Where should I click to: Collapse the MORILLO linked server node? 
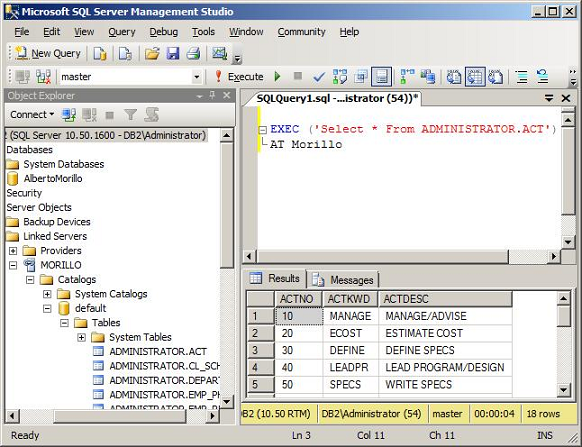pyautogui.click(x=13, y=265)
